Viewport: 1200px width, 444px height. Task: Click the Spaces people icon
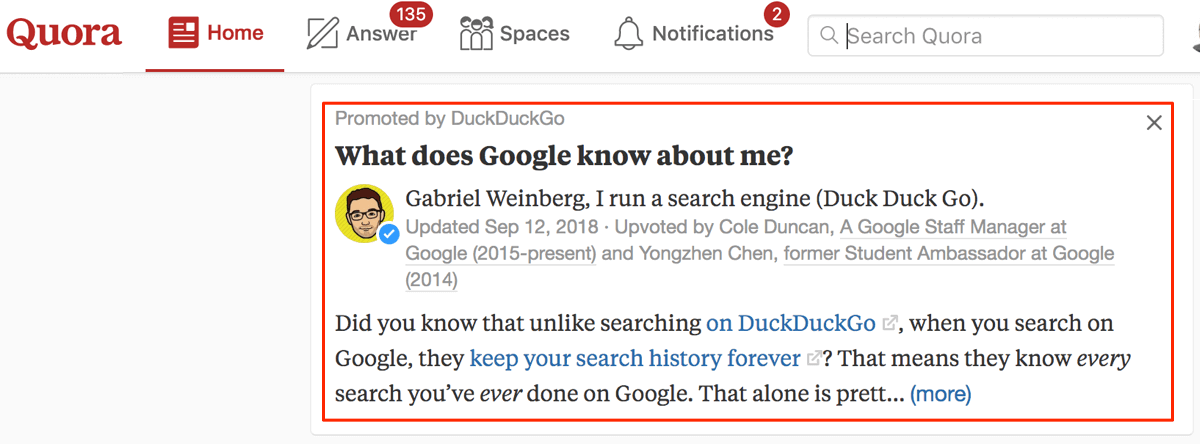[x=476, y=34]
